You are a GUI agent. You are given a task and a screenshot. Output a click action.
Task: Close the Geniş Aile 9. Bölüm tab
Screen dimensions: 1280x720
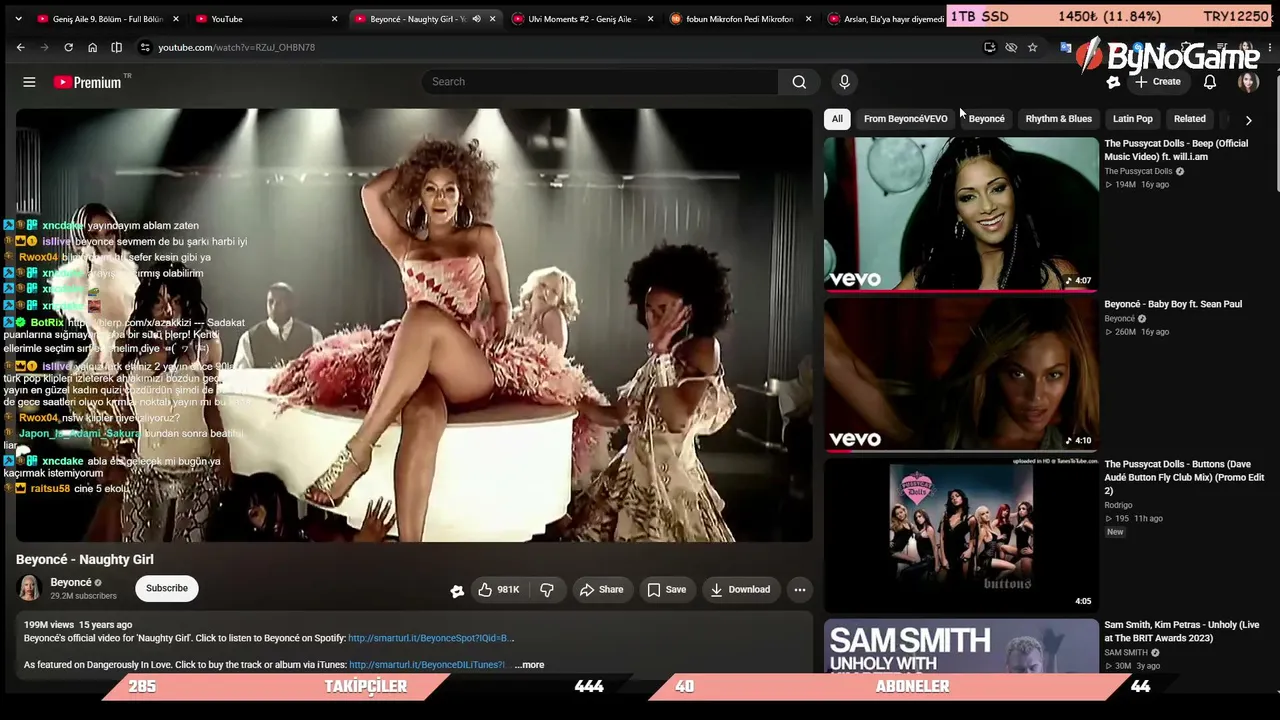pyautogui.click(x=176, y=19)
